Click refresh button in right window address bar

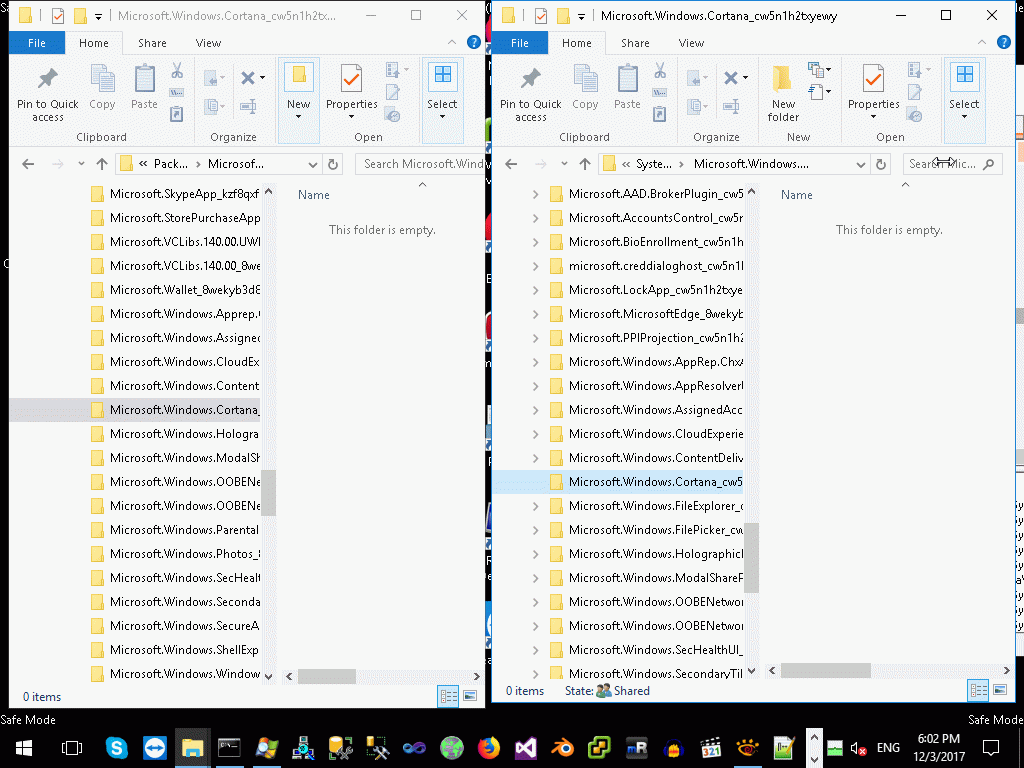click(881, 164)
